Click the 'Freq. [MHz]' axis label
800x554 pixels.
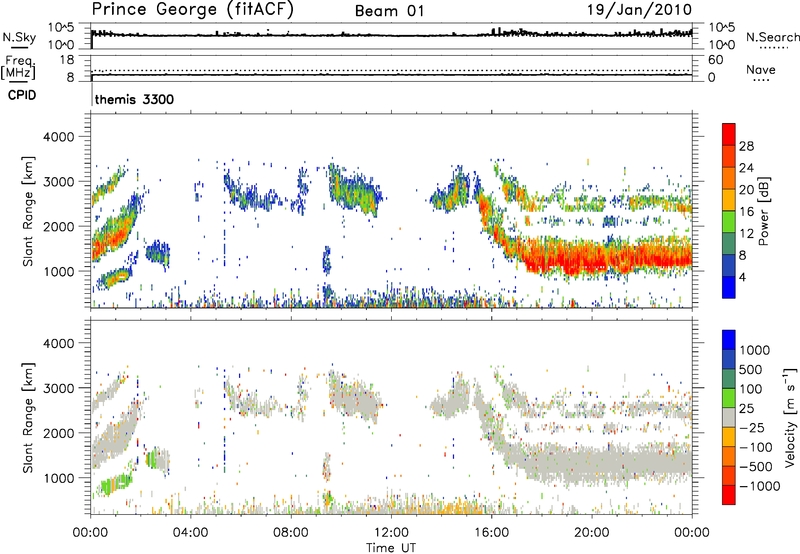tap(18, 67)
